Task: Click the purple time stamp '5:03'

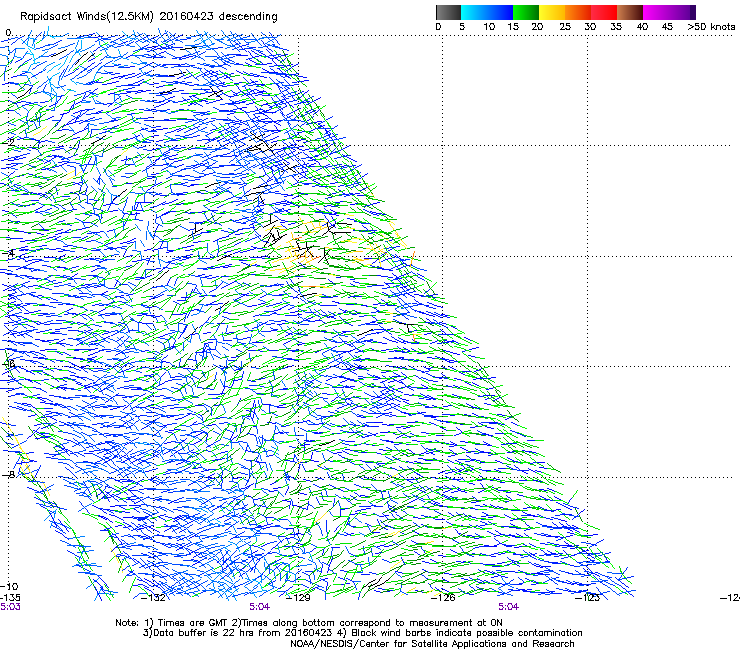Action: pos(10,607)
